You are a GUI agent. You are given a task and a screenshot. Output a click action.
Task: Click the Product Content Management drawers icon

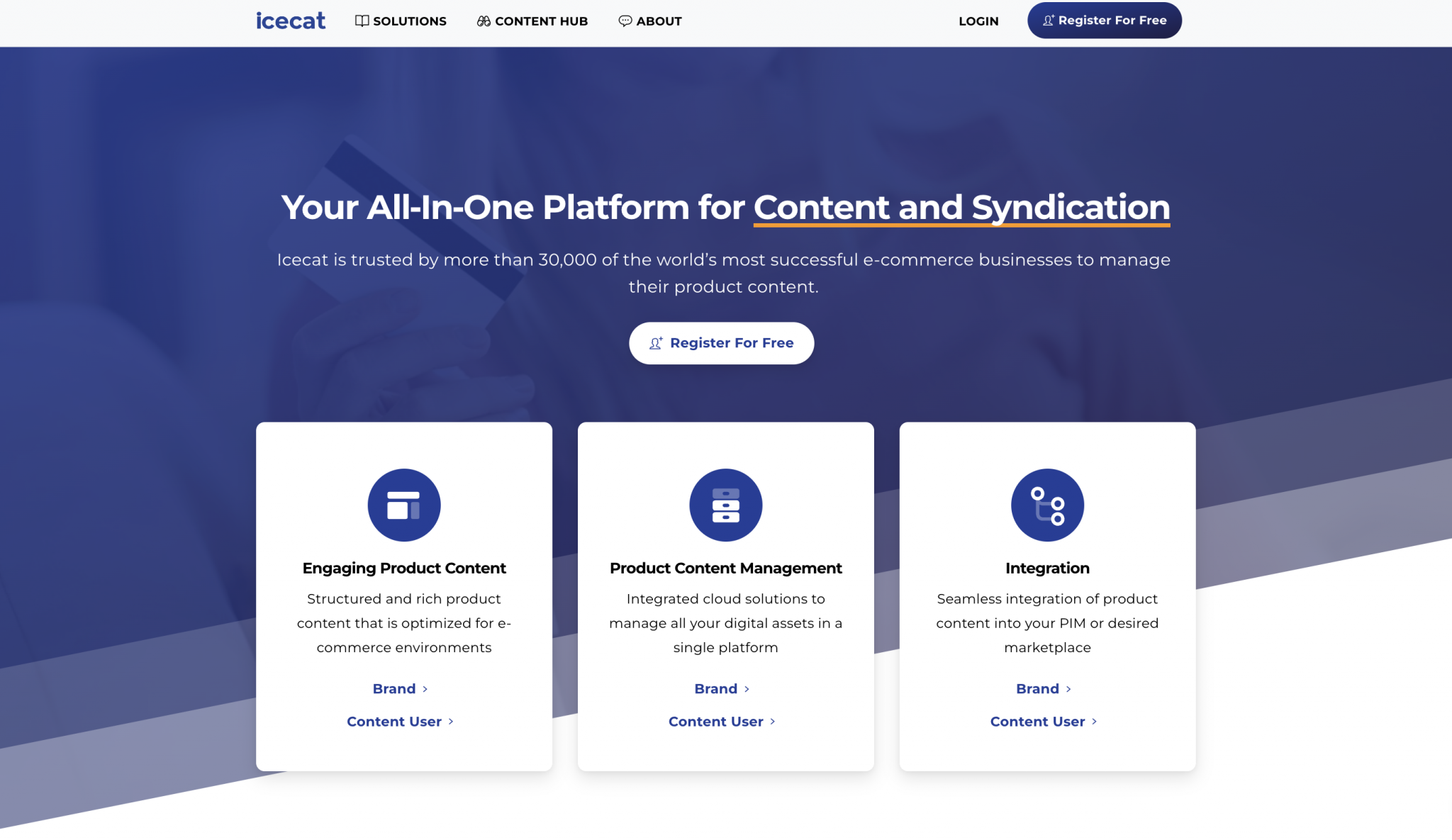click(x=726, y=505)
